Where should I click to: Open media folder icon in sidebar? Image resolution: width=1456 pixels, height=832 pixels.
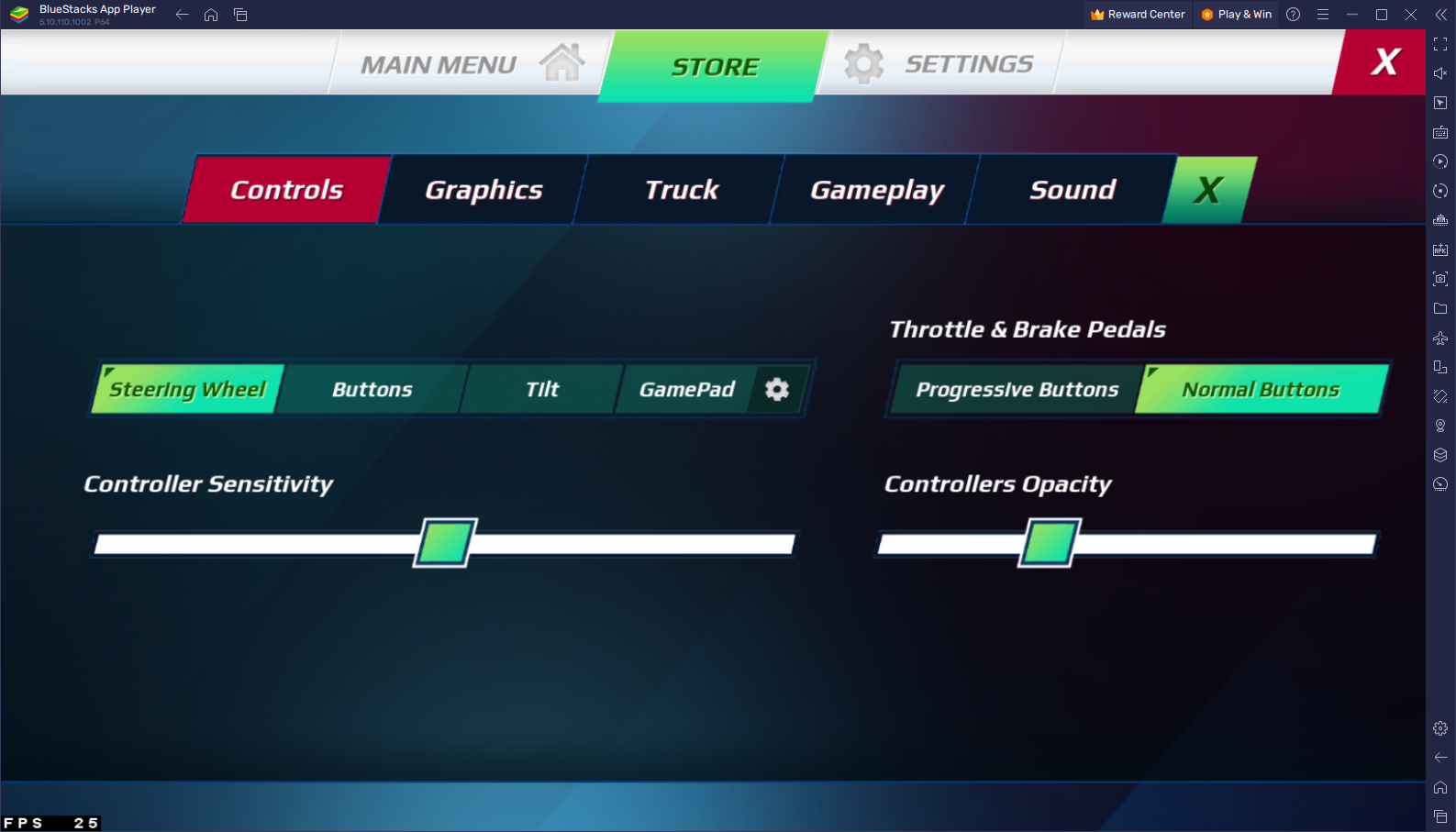point(1440,308)
